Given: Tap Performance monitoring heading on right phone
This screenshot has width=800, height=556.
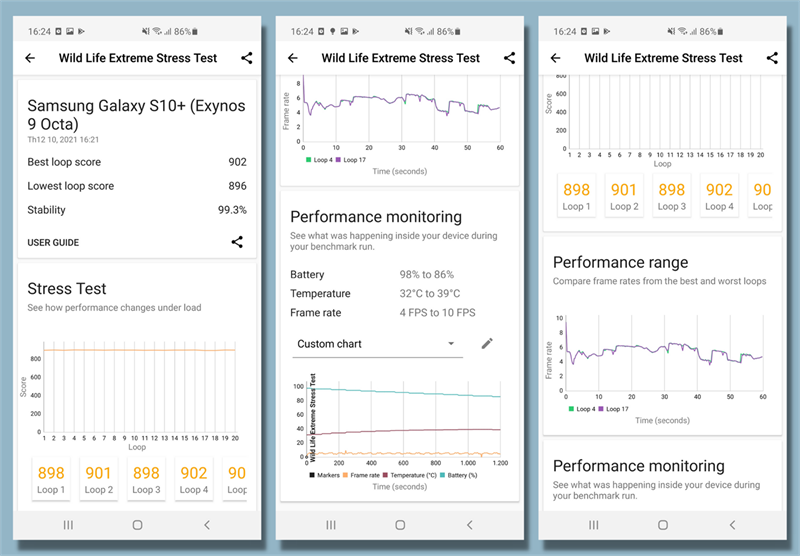Looking at the screenshot, I should (639, 466).
